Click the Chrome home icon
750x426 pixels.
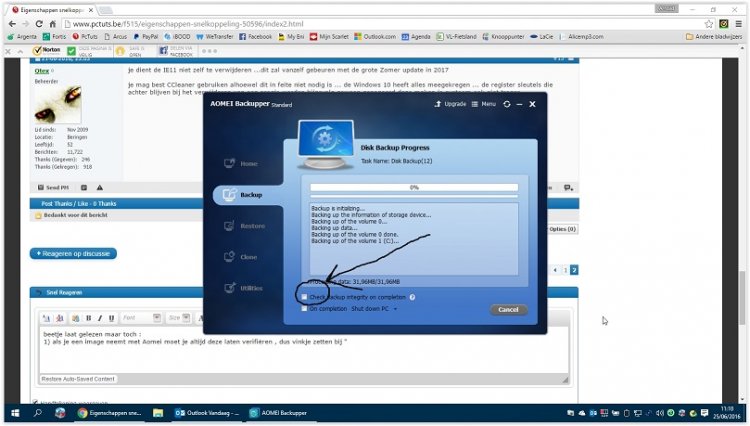point(53,24)
